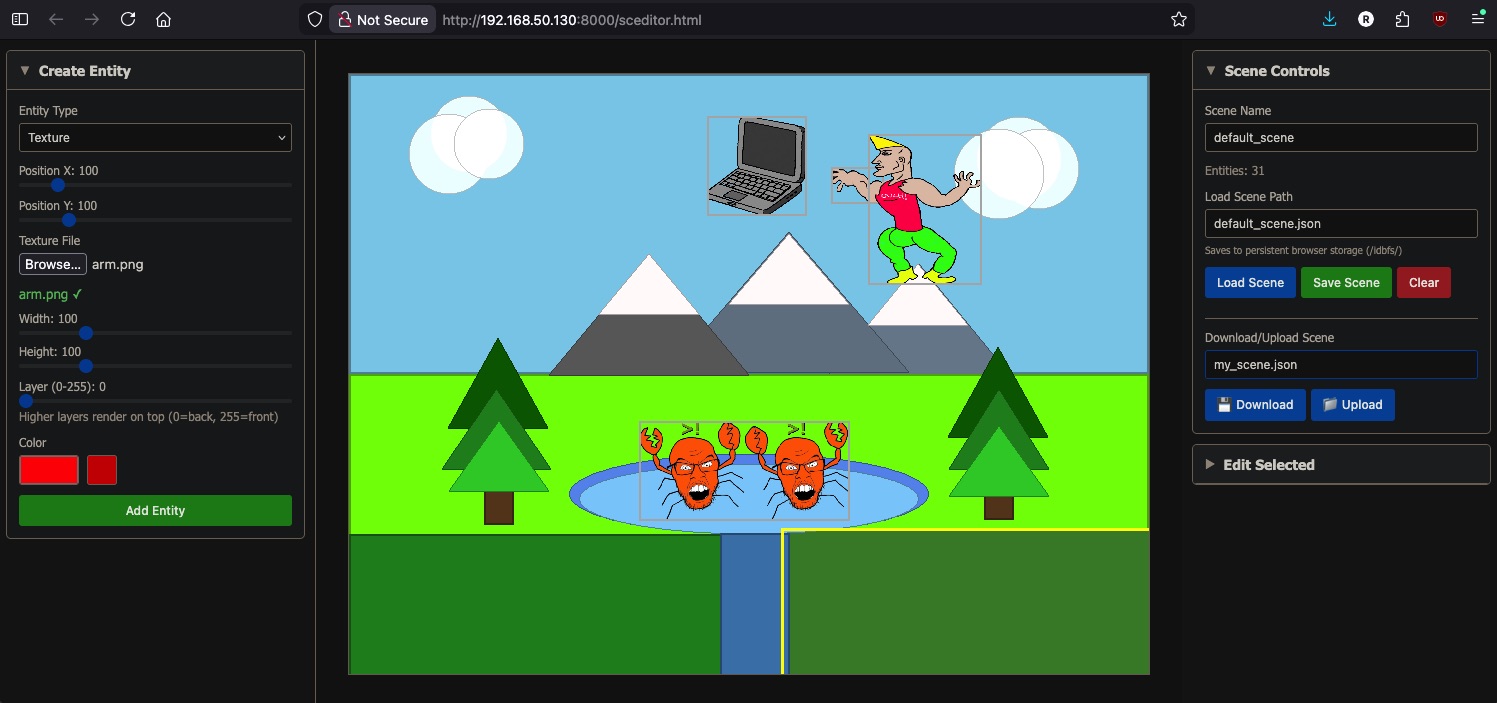
Task: Click the Load Scene Path field
Action: coord(1341,224)
